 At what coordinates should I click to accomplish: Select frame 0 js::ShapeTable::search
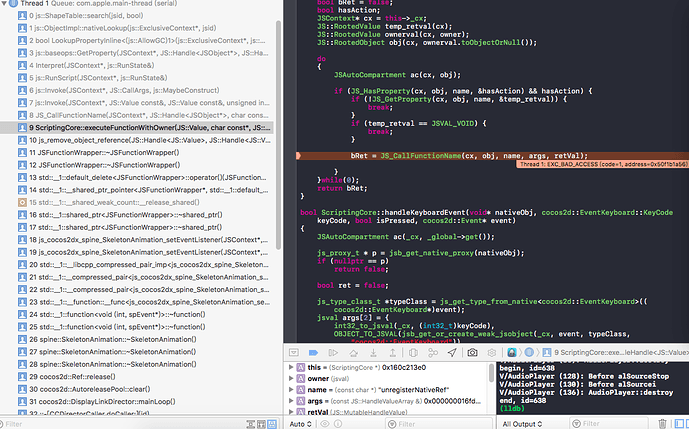click(137, 16)
